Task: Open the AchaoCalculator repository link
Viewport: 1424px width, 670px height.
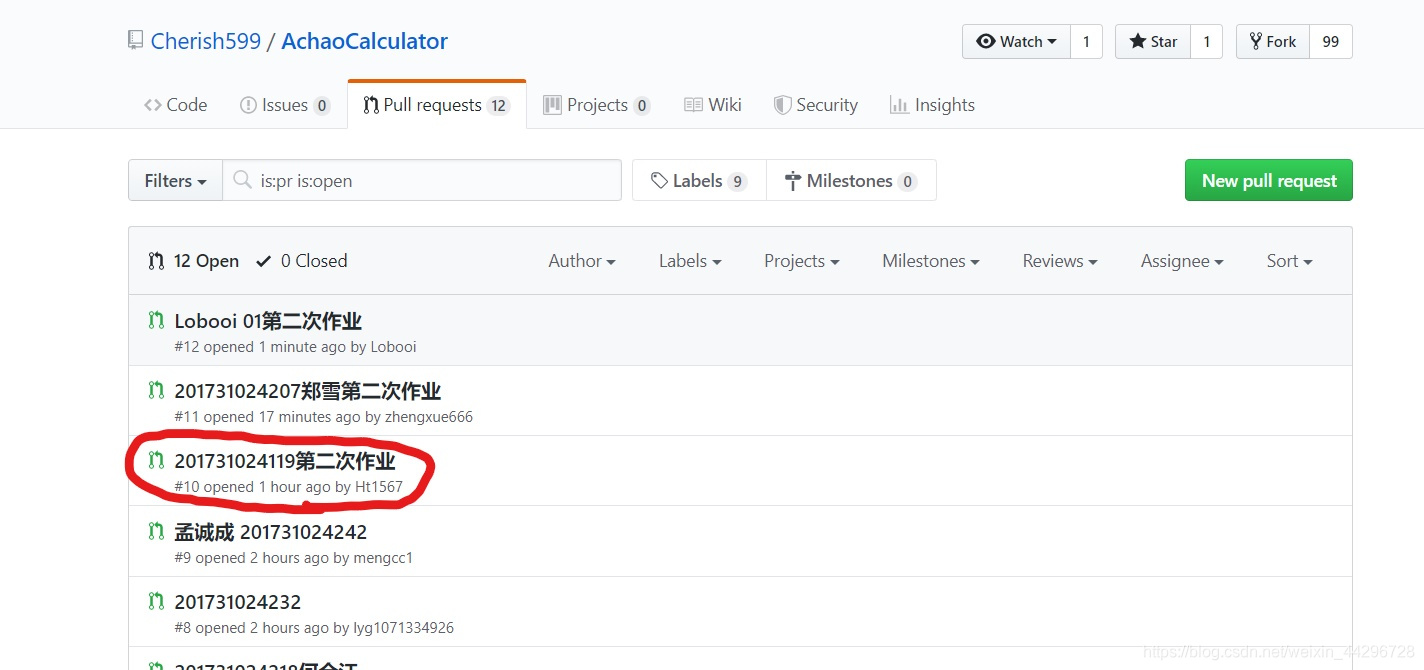Action: (x=365, y=41)
